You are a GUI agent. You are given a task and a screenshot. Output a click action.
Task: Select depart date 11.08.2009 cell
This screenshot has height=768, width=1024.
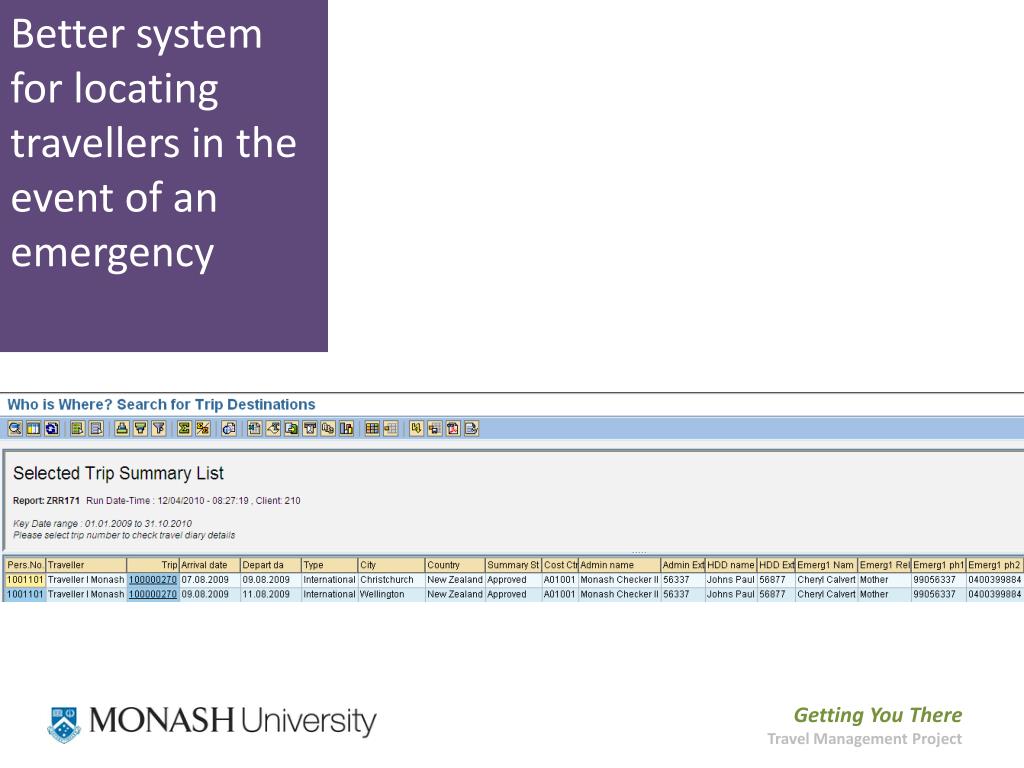(270, 594)
